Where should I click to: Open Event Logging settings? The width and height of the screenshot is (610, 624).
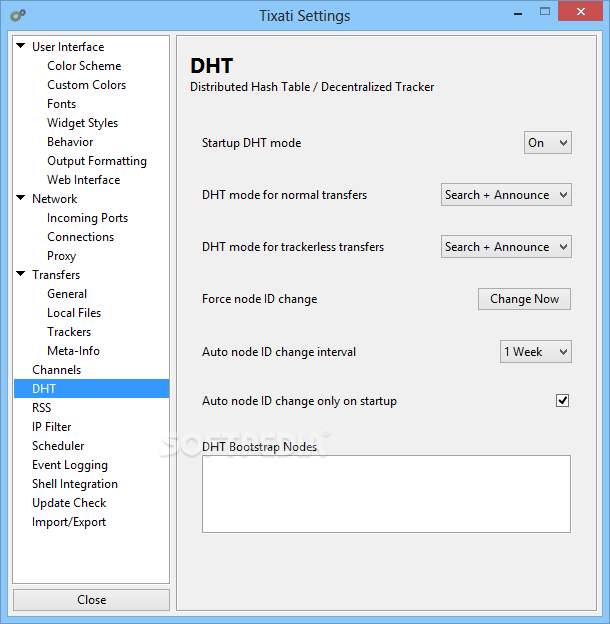(70, 465)
